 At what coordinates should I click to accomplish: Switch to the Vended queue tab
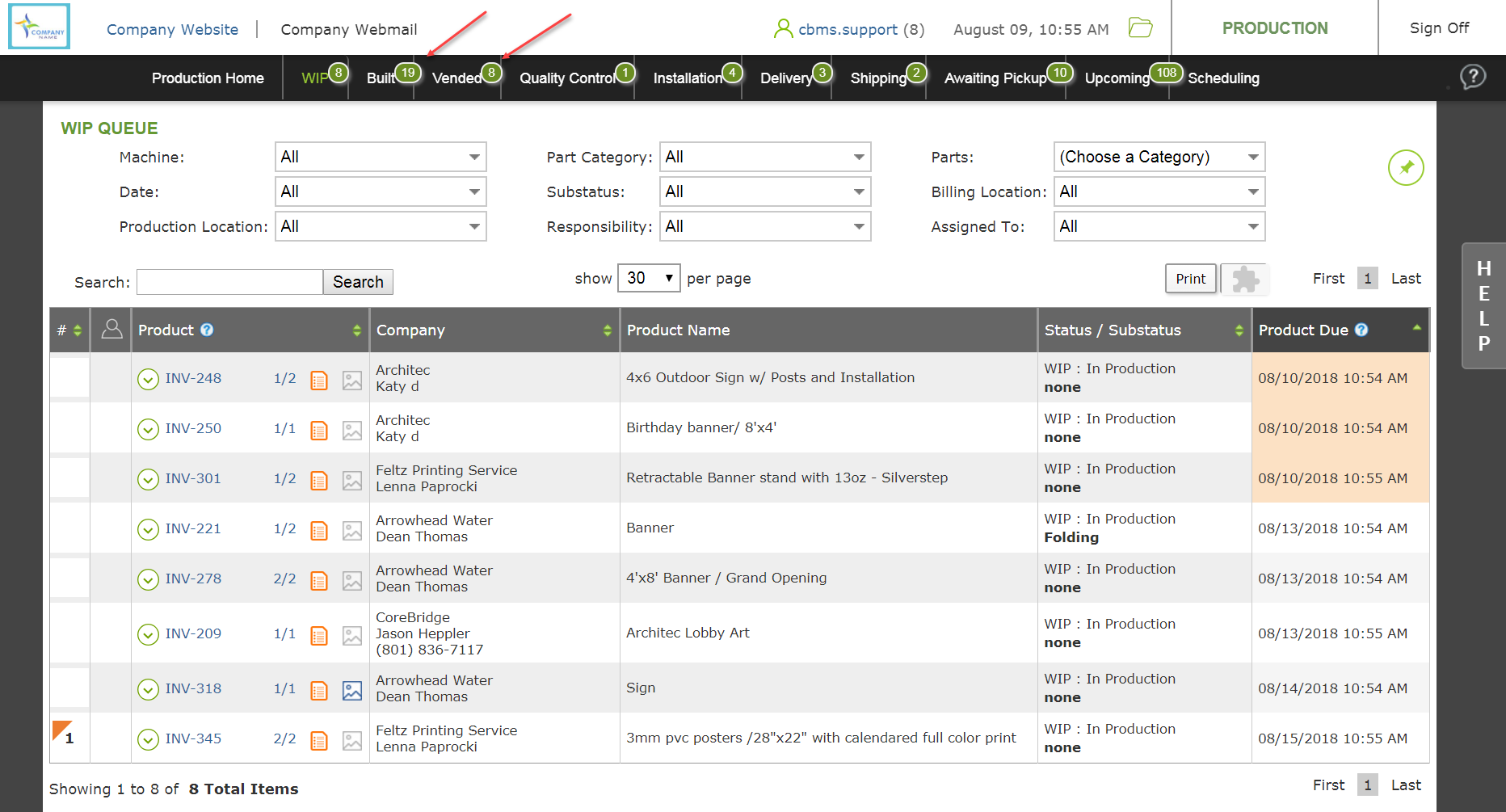coord(457,78)
